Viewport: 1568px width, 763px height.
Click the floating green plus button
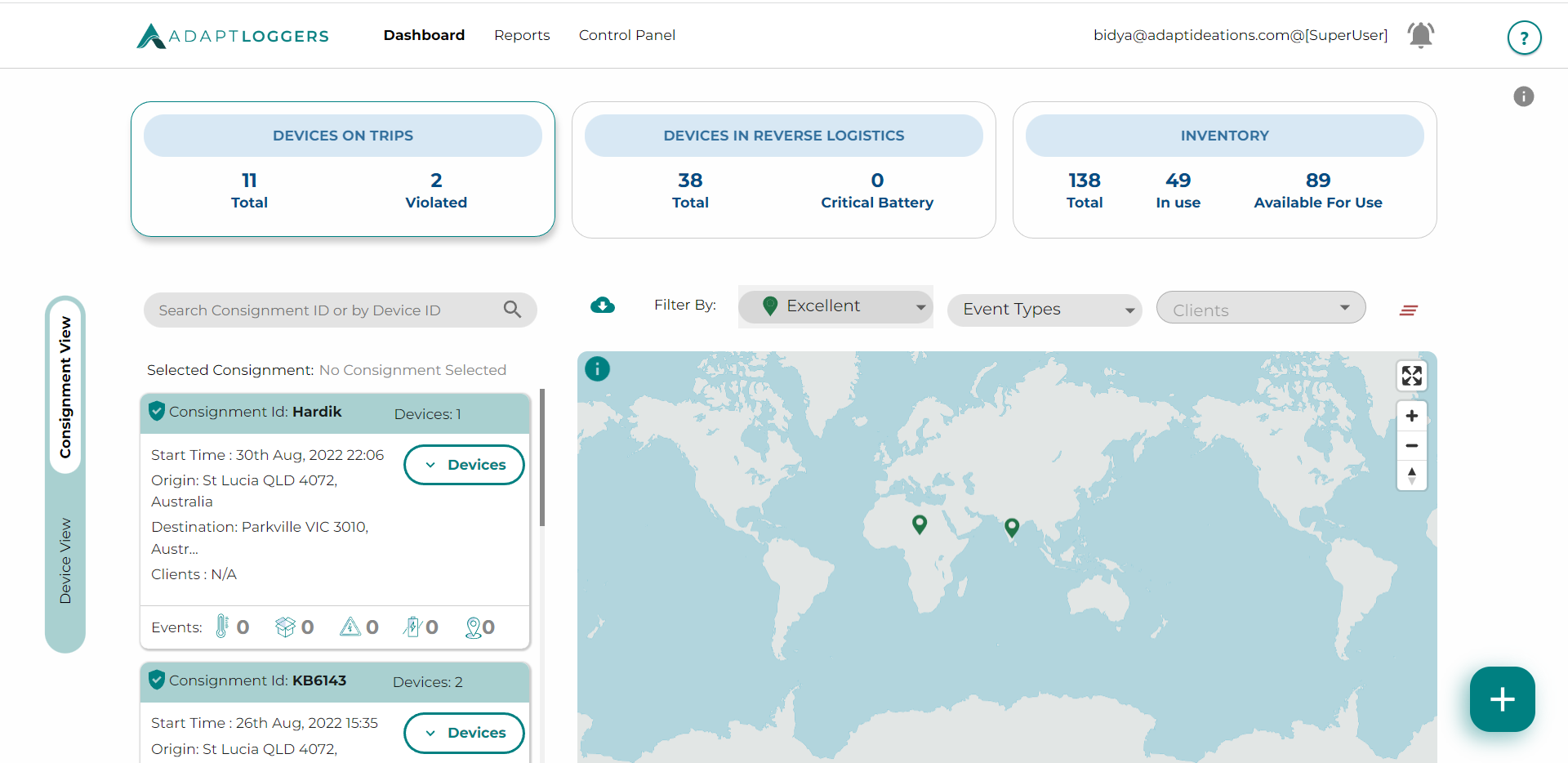click(1503, 699)
